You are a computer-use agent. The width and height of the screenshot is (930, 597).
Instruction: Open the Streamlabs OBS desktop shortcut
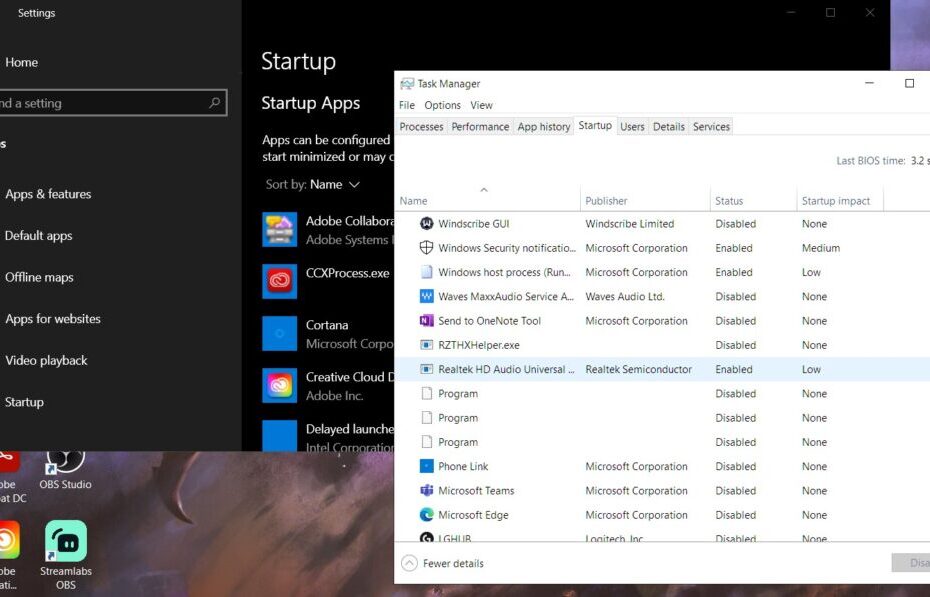(x=66, y=542)
